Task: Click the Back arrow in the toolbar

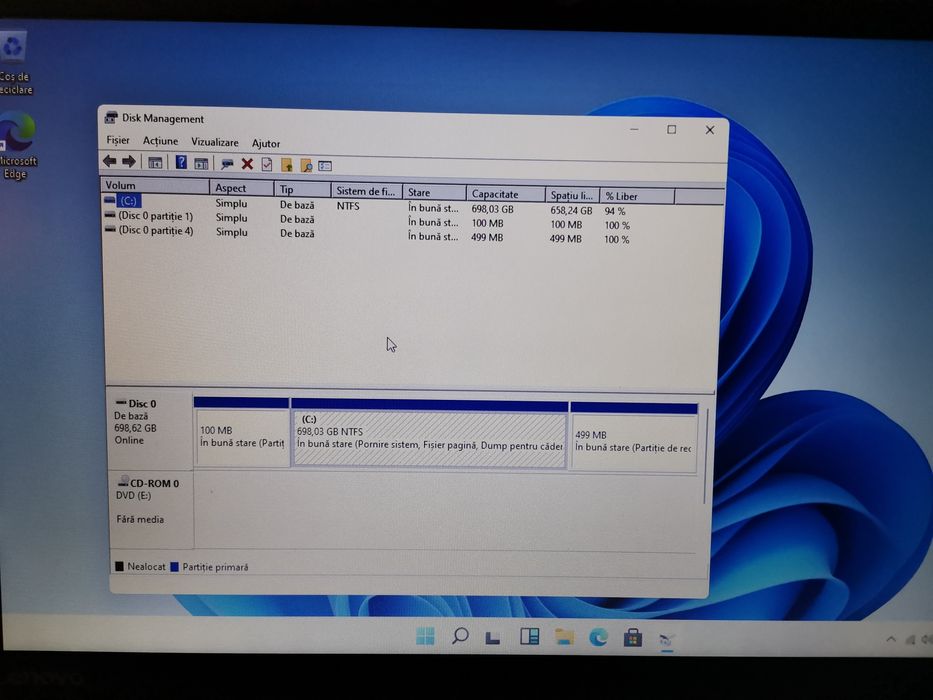Action: coord(109,161)
